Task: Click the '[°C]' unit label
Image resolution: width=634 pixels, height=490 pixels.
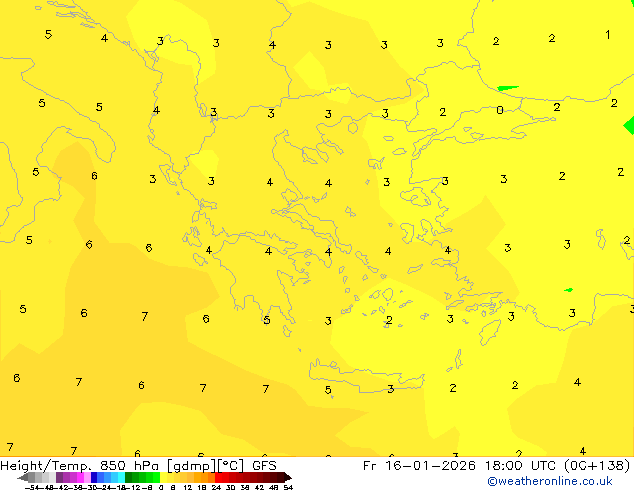Action: click(230, 466)
